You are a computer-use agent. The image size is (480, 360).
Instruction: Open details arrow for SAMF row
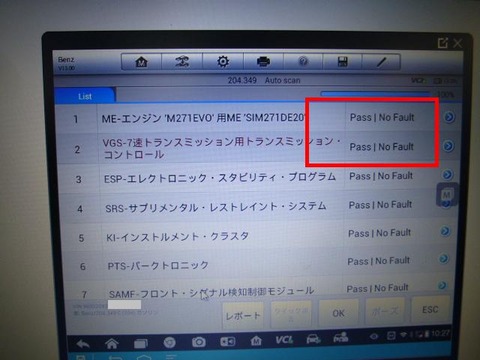point(442,285)
